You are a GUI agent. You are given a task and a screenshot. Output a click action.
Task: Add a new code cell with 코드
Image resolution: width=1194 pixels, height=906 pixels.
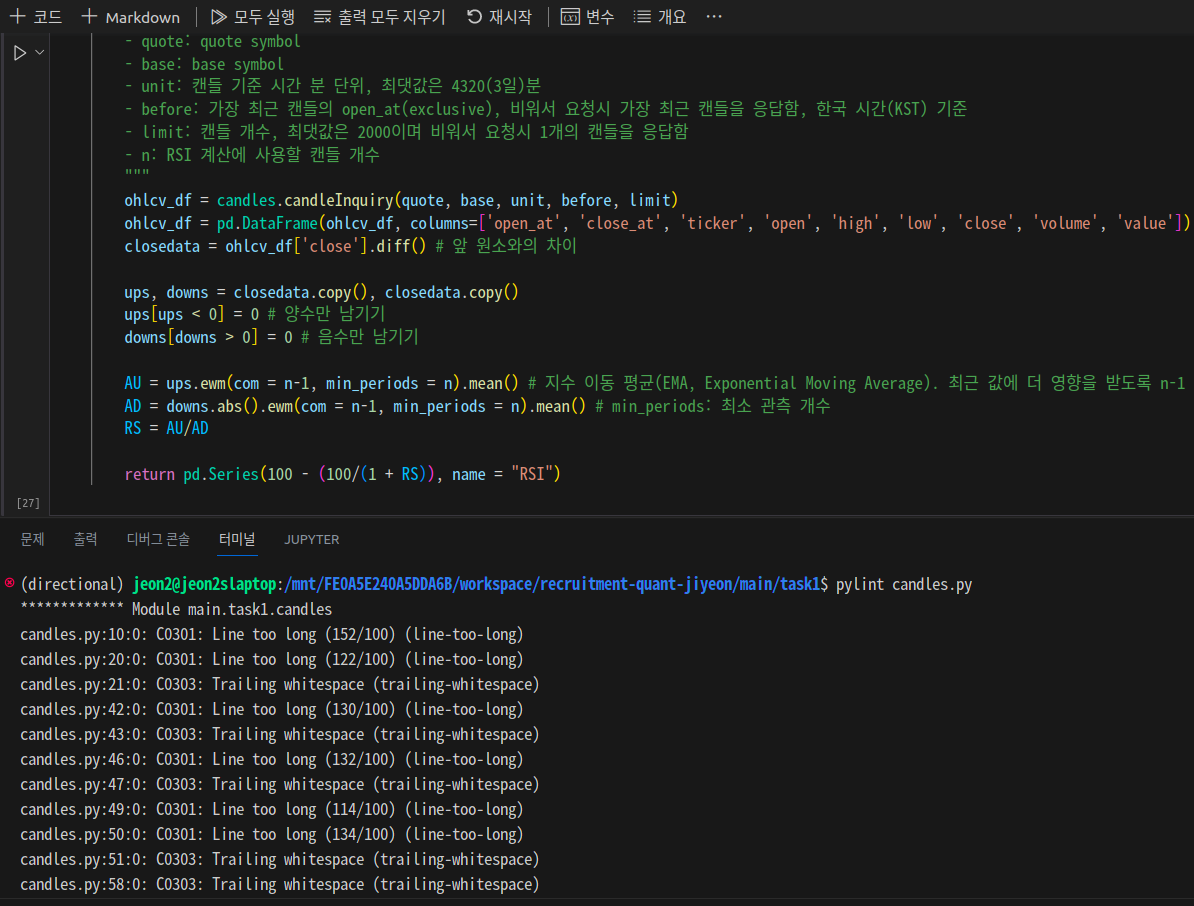(x=35, y=17)
